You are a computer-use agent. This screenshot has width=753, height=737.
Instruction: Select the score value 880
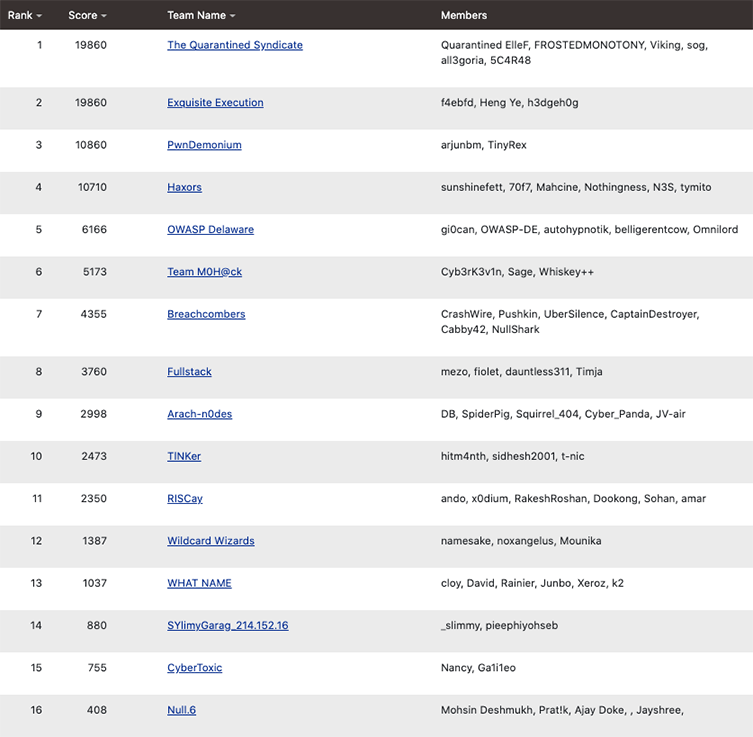[97, 625]
